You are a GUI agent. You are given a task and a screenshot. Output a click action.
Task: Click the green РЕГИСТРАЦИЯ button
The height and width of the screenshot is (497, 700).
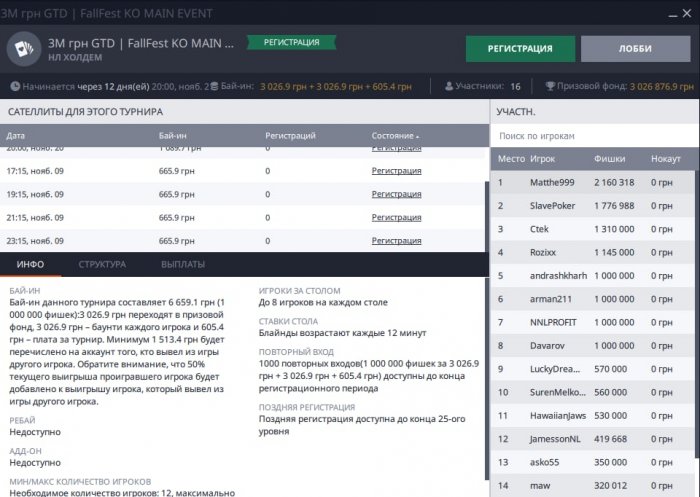[520, 49]
